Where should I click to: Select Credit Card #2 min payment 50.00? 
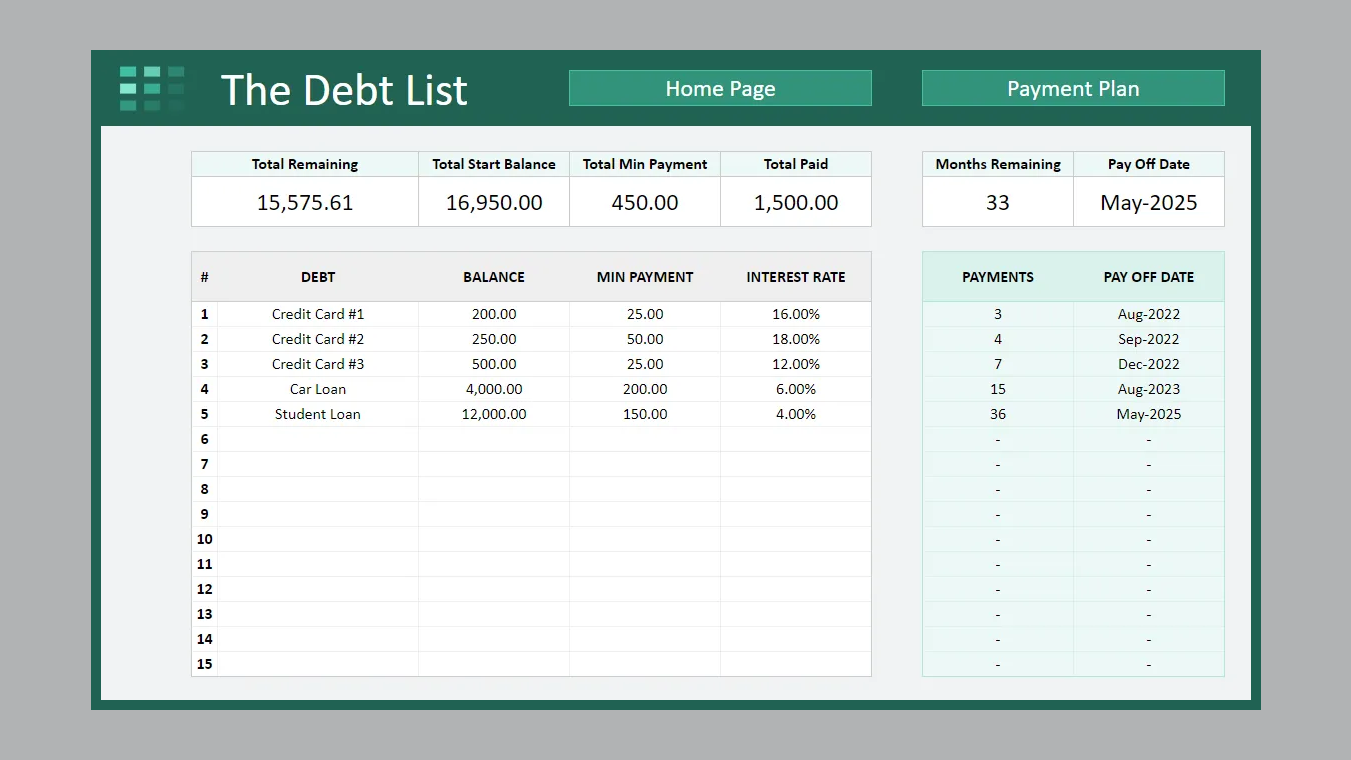coord(645,339)
